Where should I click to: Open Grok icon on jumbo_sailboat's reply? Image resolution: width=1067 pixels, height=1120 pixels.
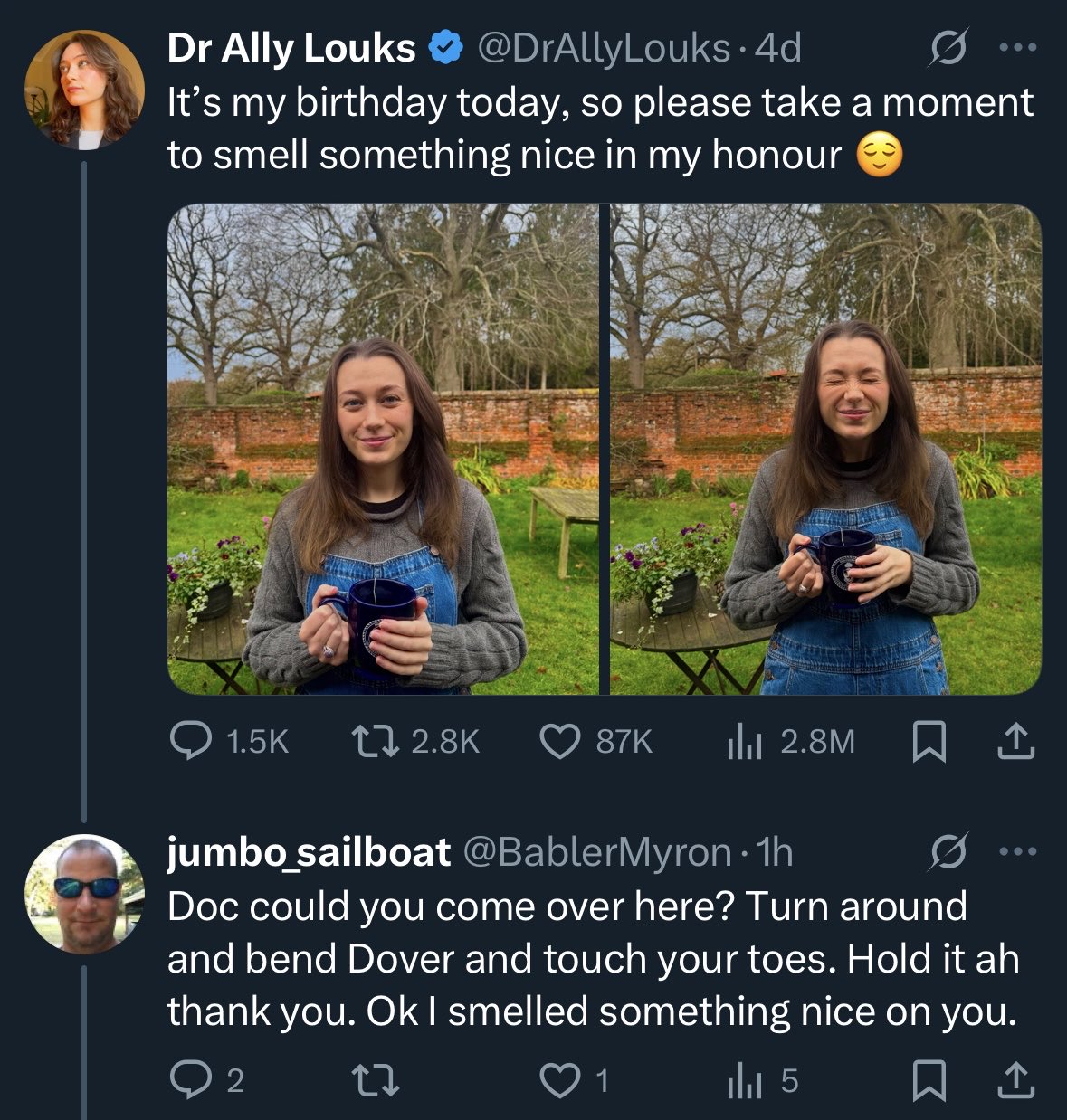click(948, 852)
